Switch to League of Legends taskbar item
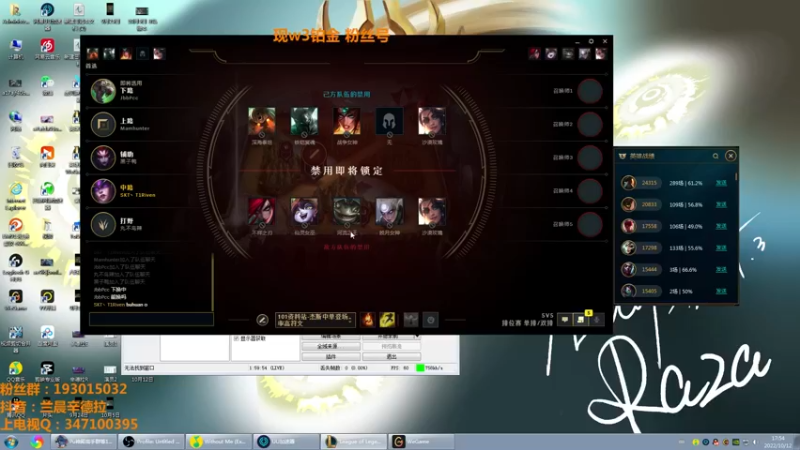Viewport: 800px width, 450px height. coord(353,442)
